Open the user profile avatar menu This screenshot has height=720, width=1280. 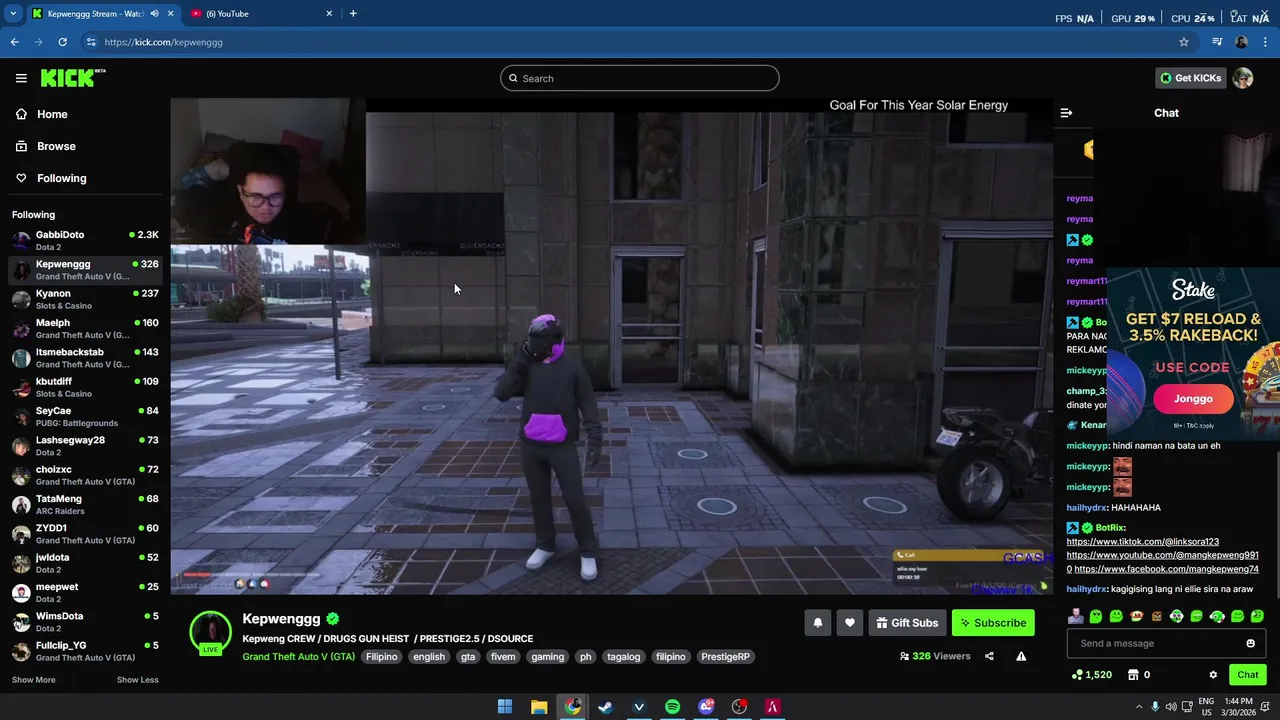coord(1243,78)
